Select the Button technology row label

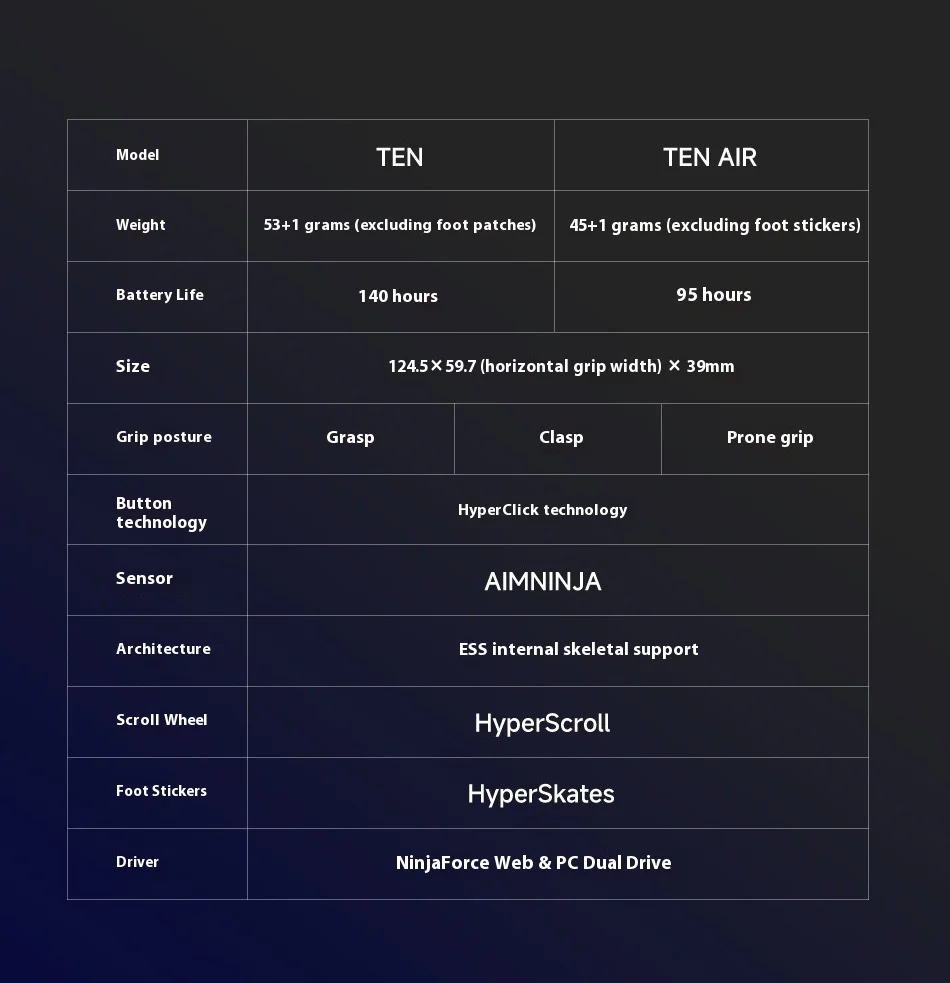[161, 512]
